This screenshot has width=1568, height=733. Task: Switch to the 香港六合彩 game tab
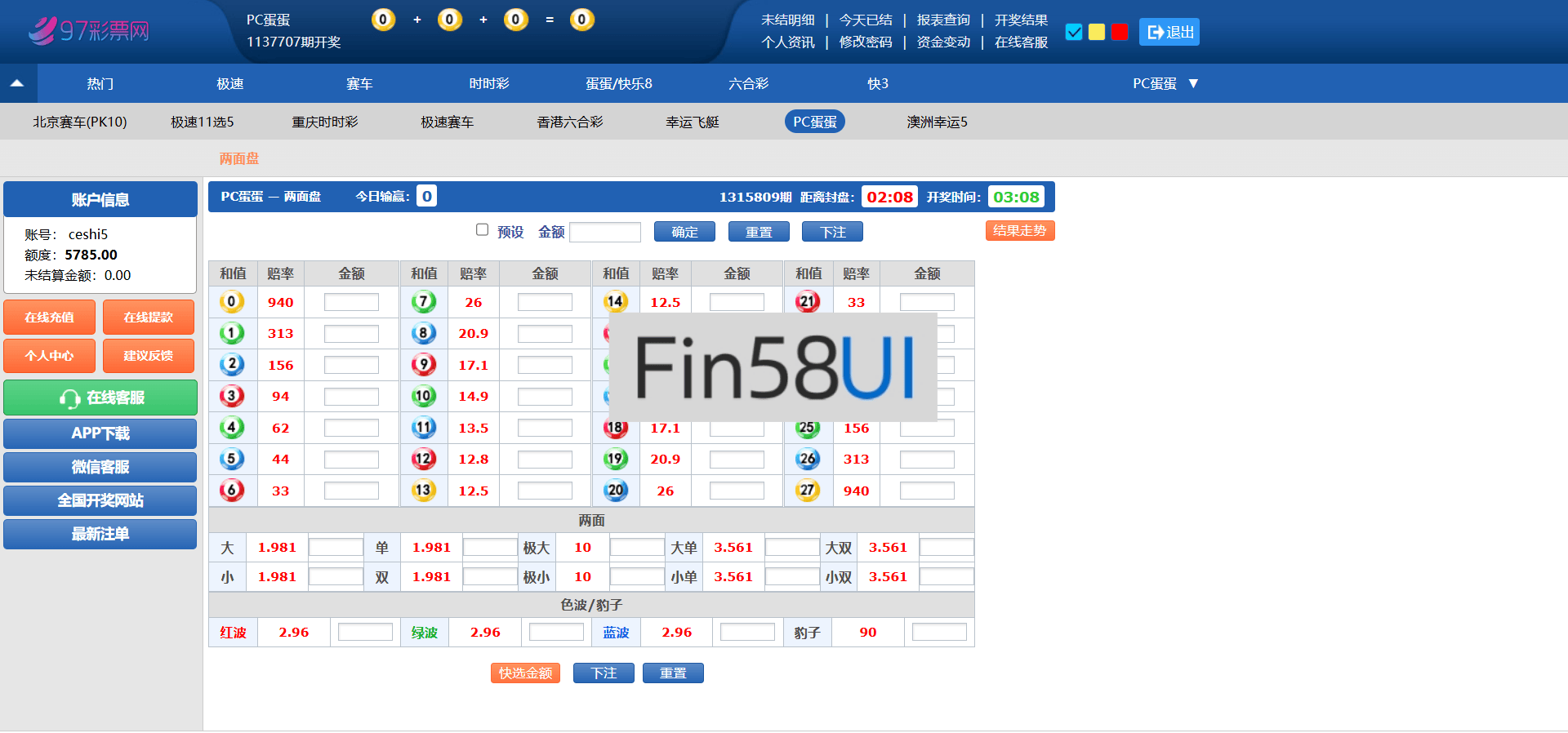point(569,122)
